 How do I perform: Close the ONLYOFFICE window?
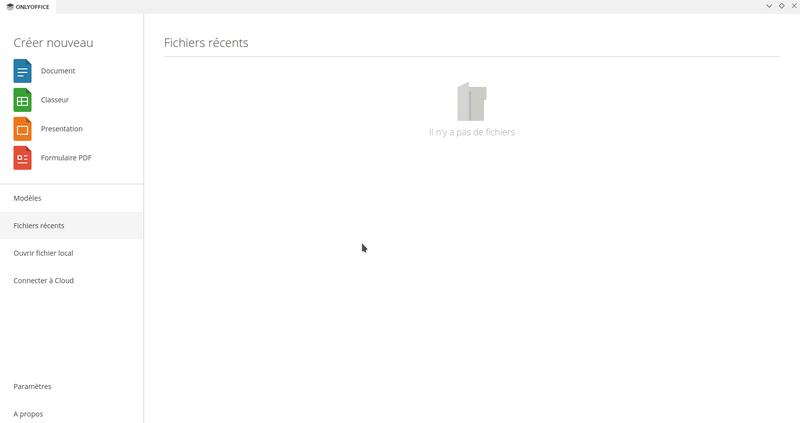[x=793, y=6]
